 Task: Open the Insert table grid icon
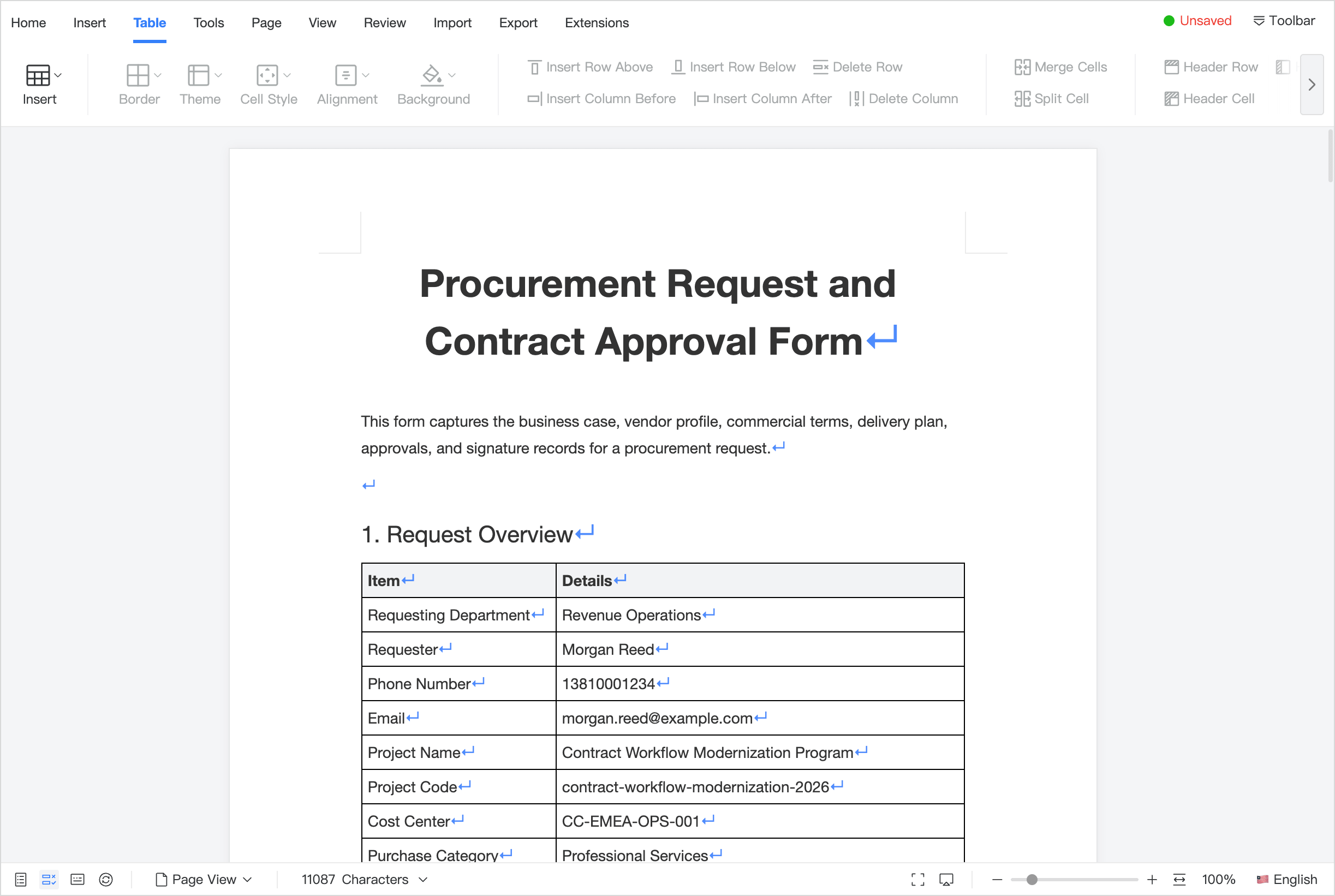(x=38, y=75)
